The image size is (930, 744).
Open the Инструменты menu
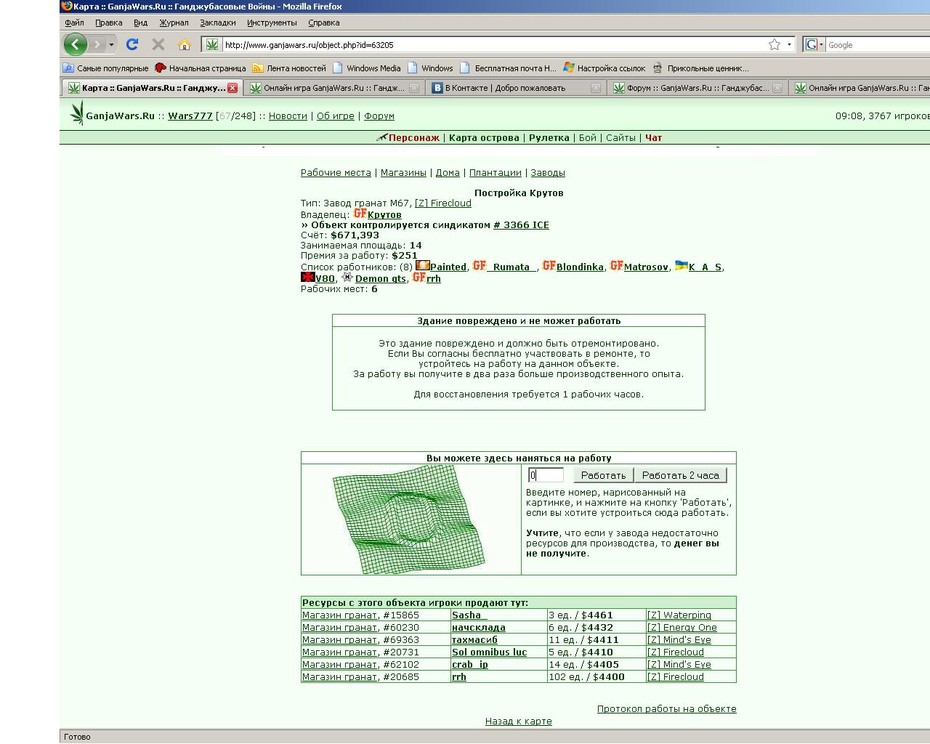pyautogui.click(x=272, y=23)
